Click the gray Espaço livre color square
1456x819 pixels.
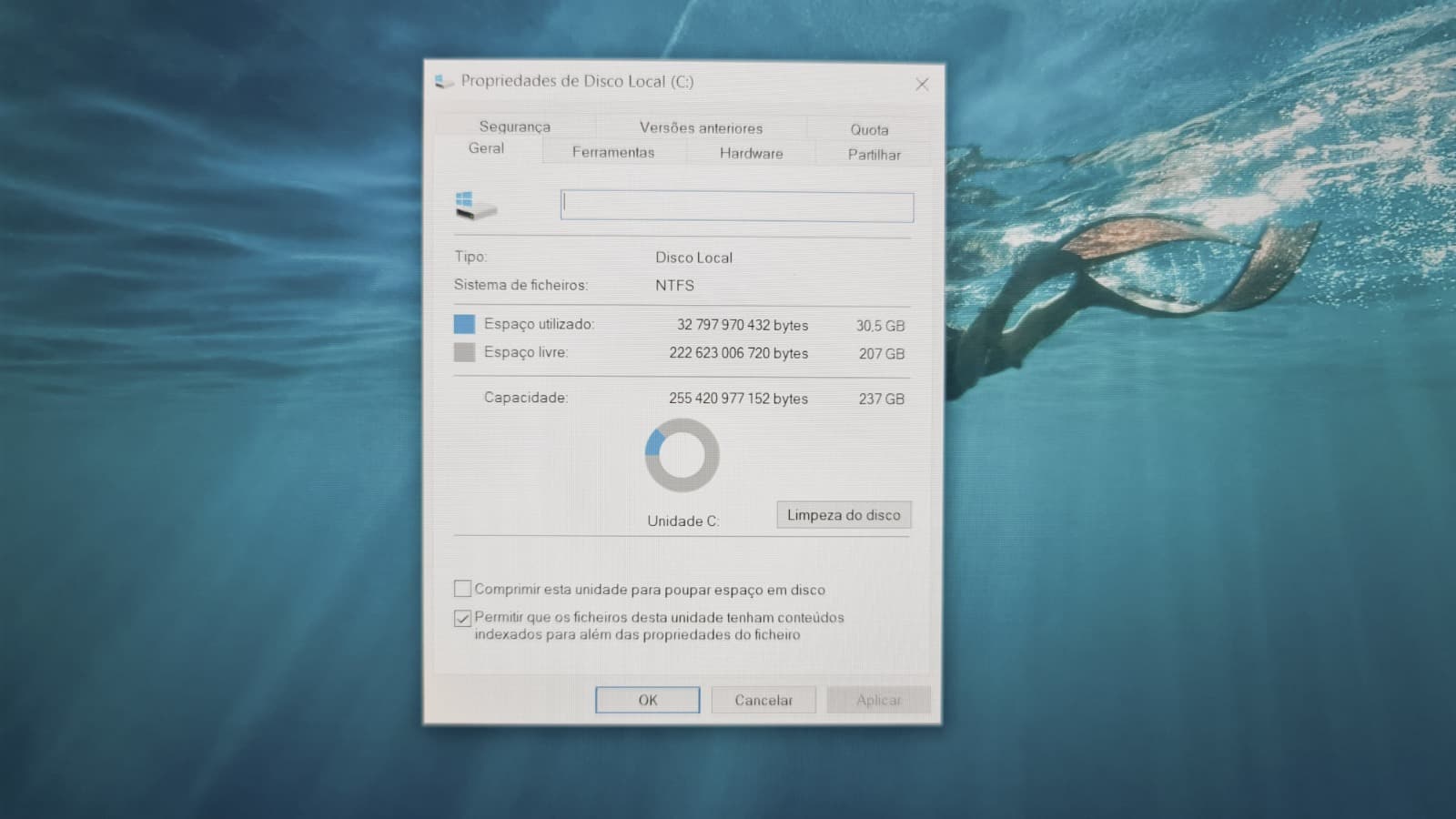click(x=464, y=352)
